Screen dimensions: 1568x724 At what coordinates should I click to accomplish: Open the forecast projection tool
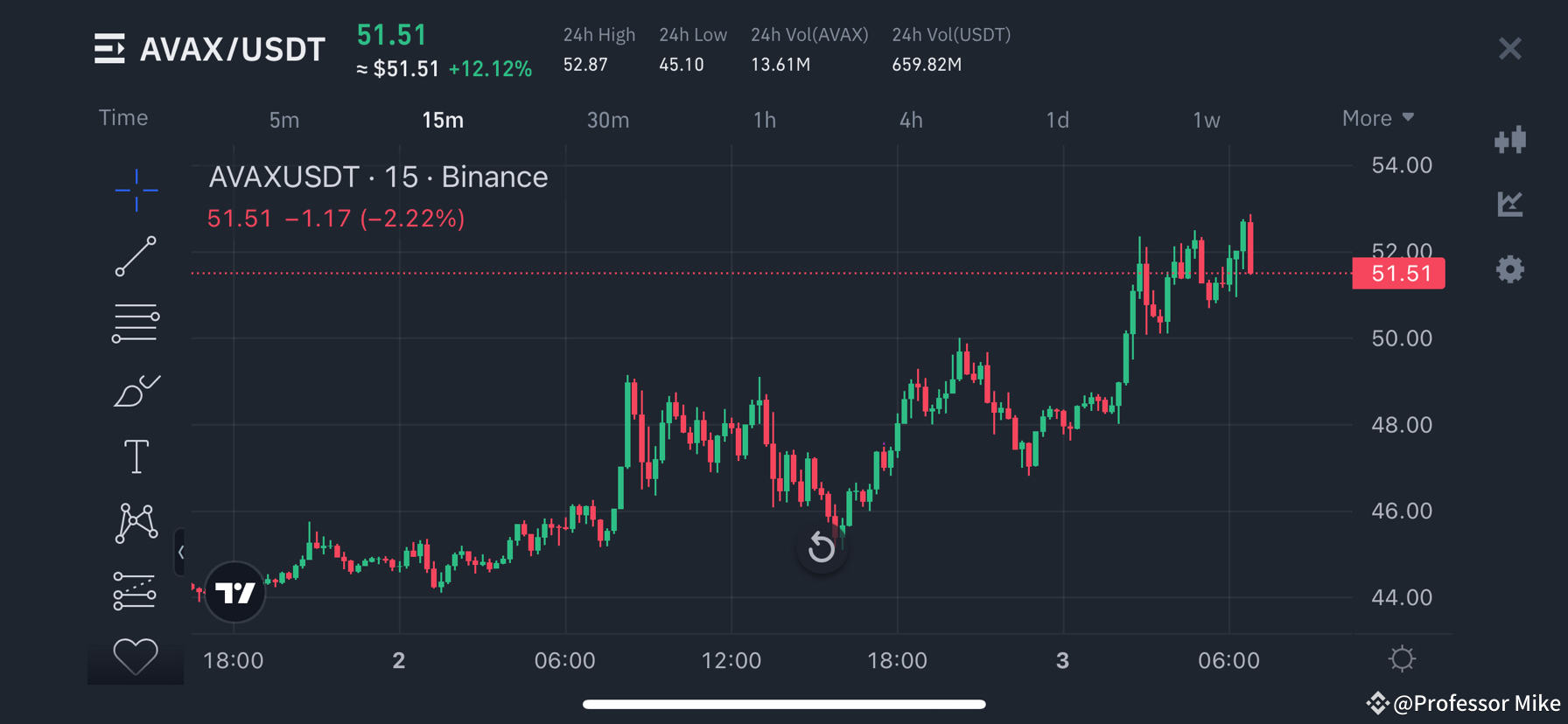pos(136,590)
